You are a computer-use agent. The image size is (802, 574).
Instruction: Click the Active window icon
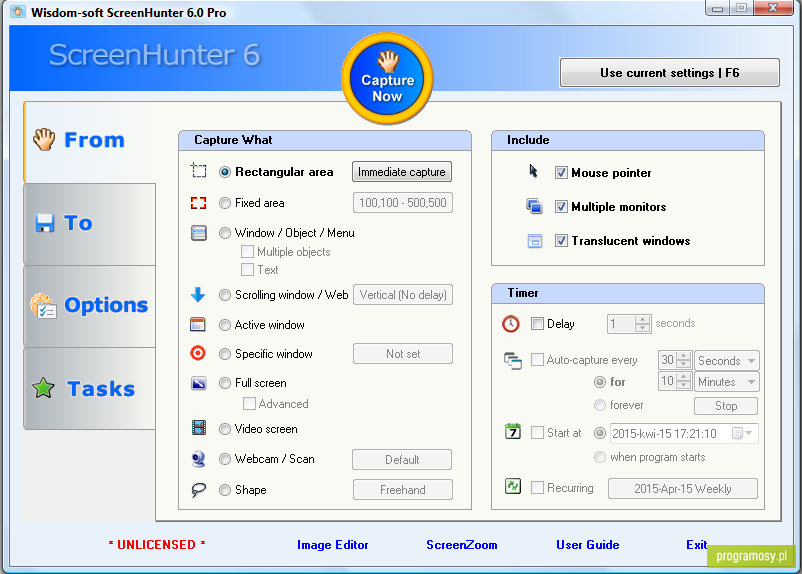[x=197, y=324]
